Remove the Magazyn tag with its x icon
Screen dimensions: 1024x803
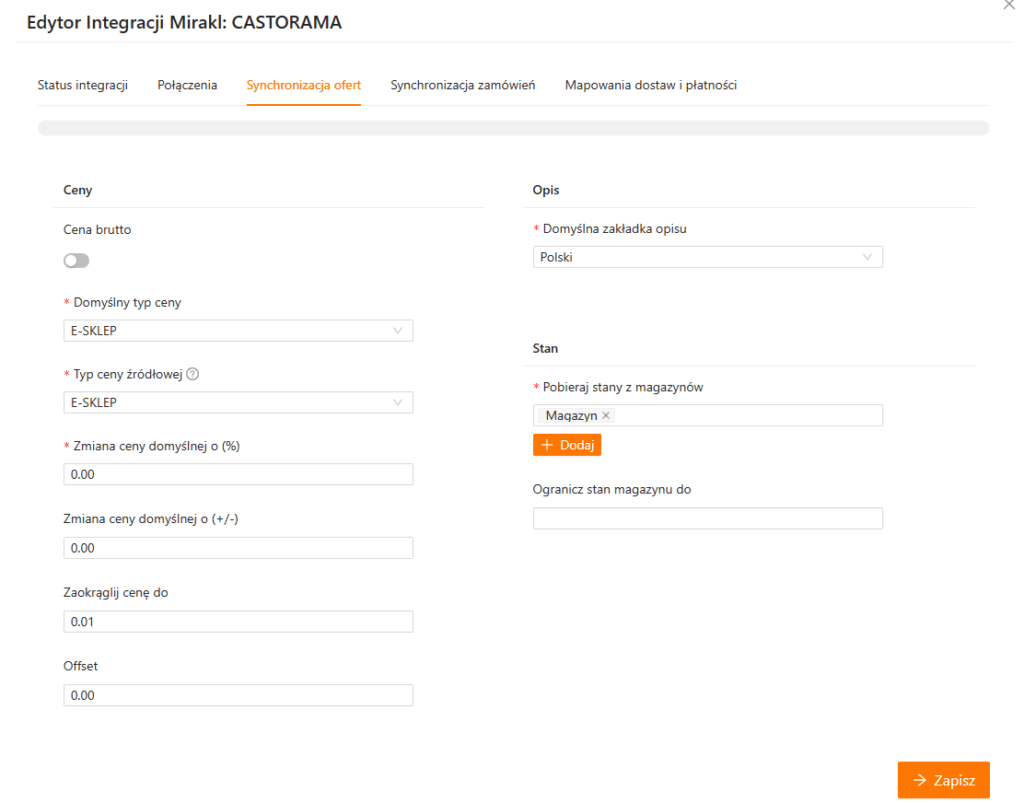pyautogui.click(x=606, y=415)
